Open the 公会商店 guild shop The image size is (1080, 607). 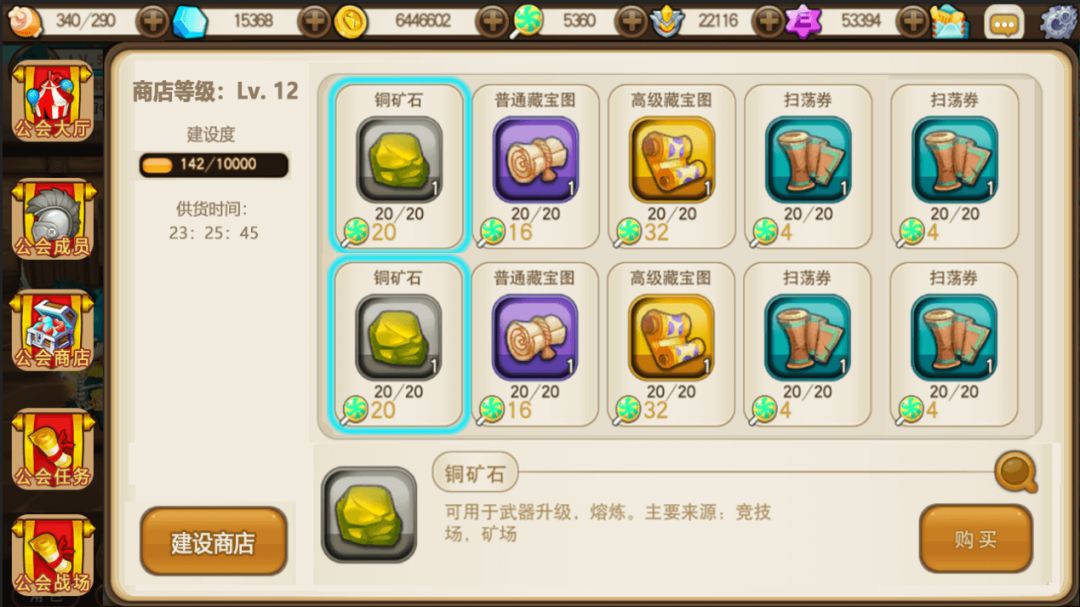(x=52, y=331)
